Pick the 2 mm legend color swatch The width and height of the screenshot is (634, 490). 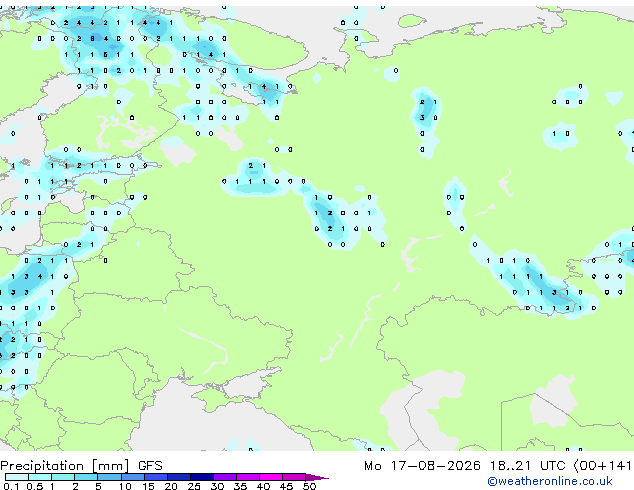(86, 477)
